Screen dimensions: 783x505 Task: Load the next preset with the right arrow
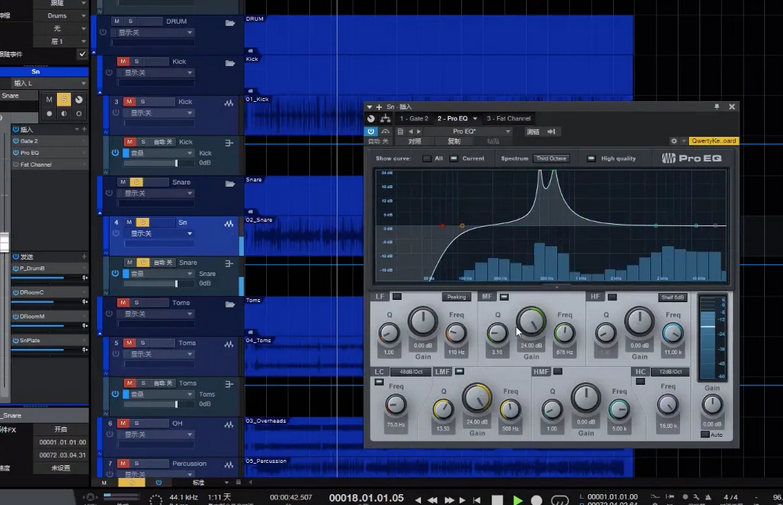(419, 131)
